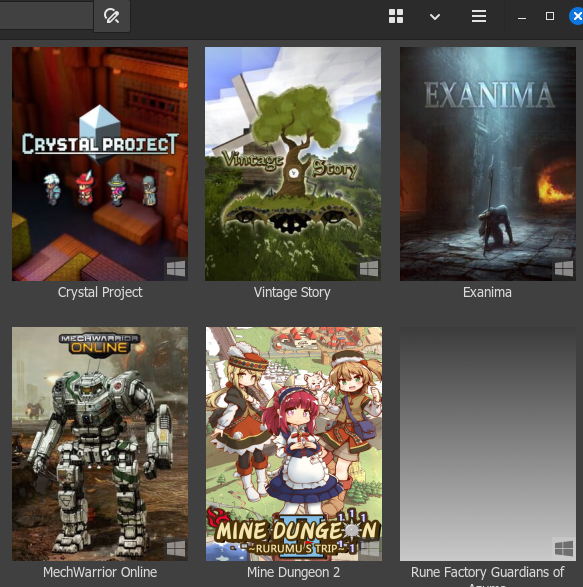Viewport: 583px width, 587px height.
Task: Select the Mine Dungeon 2 cover art
Action: coord(294,444)
